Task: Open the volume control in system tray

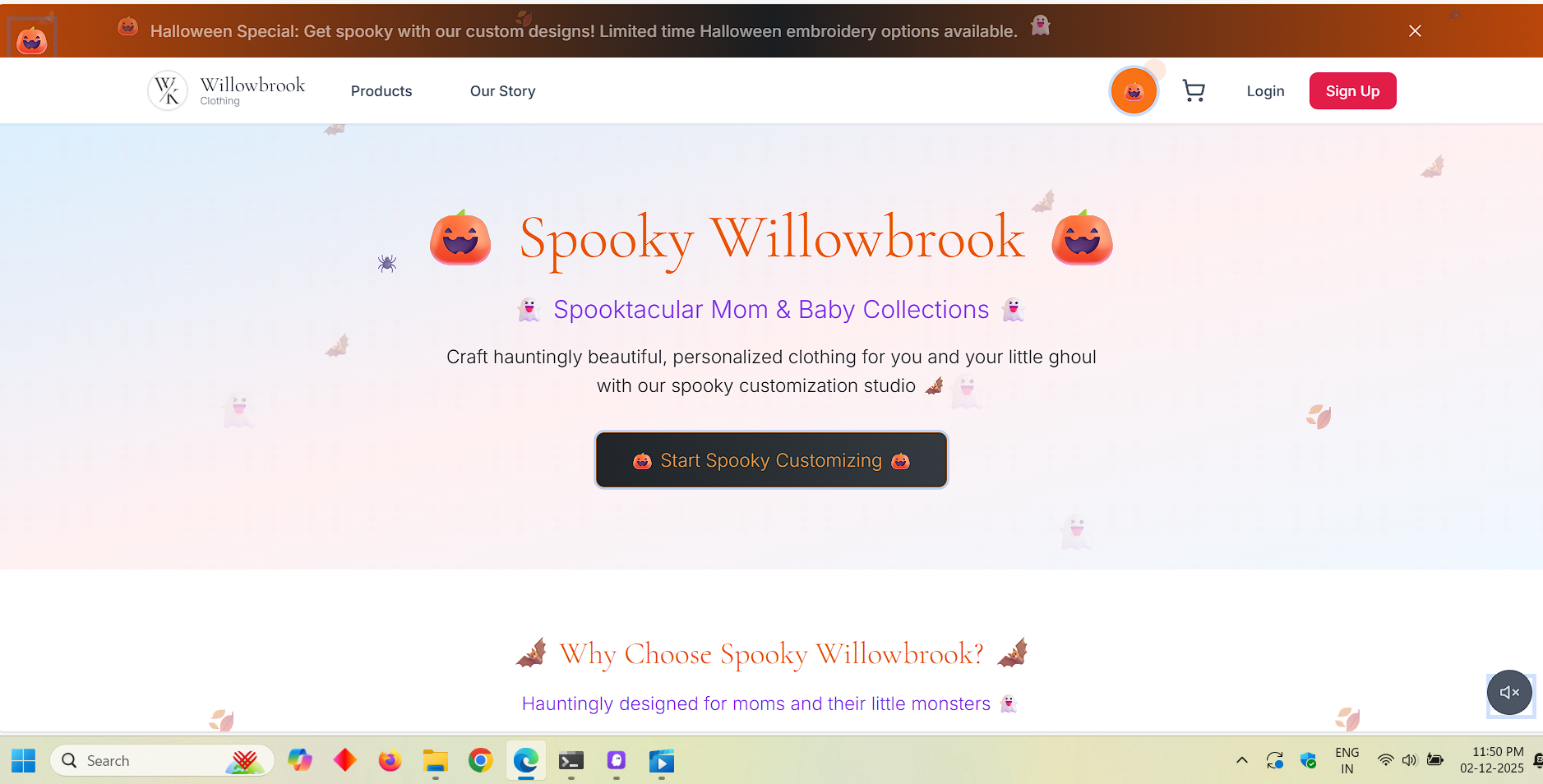Action: 1409,760
